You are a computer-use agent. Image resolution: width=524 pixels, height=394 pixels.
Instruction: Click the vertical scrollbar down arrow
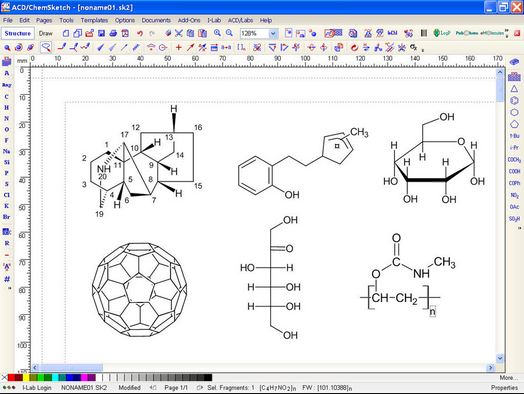[x=500, y=358]
